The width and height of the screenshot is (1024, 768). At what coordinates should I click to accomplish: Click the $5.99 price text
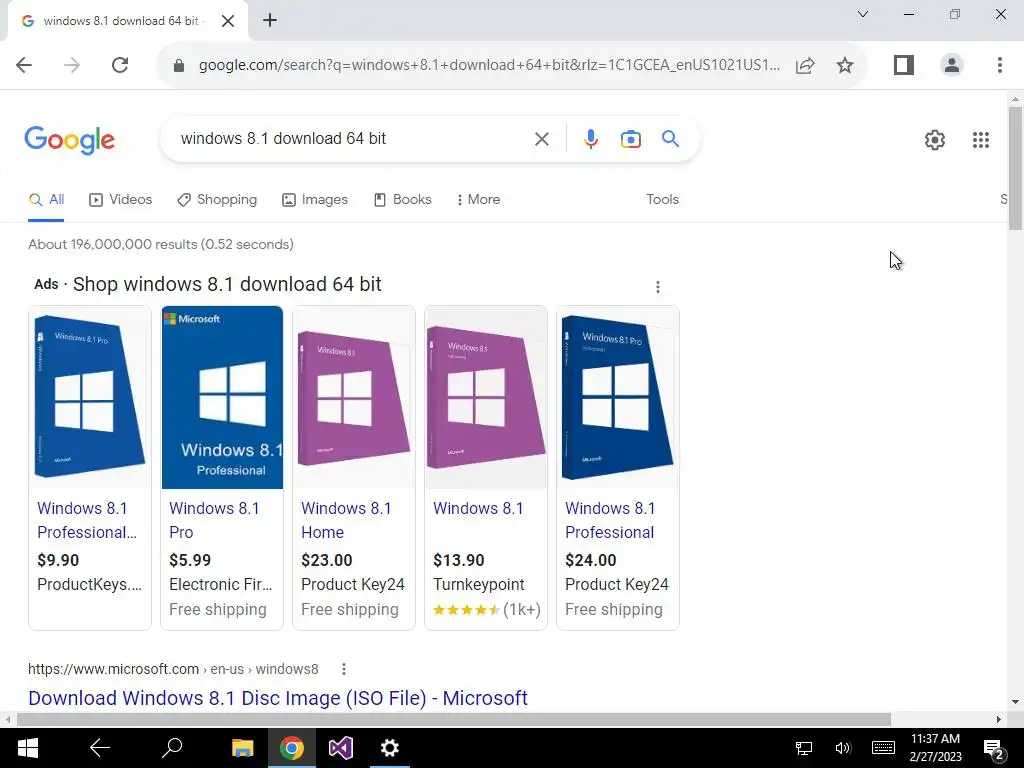point(190,560)
